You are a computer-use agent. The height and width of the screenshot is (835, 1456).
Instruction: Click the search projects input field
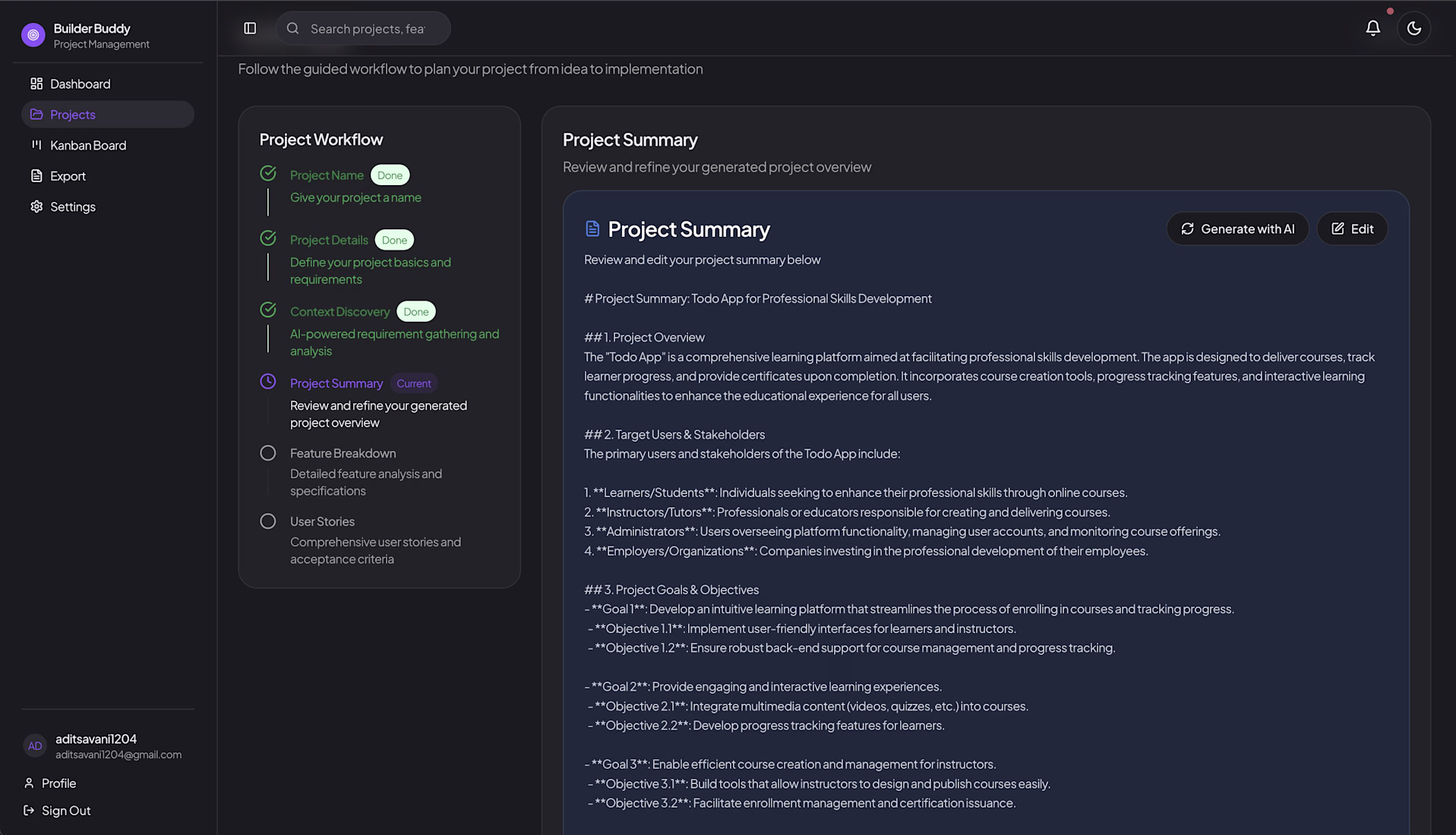(368, 28)
